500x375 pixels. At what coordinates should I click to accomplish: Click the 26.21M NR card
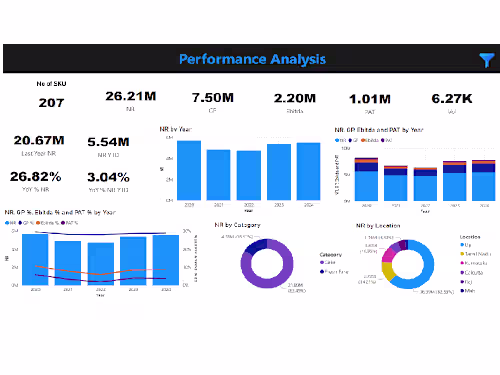(x=131, y=100)
